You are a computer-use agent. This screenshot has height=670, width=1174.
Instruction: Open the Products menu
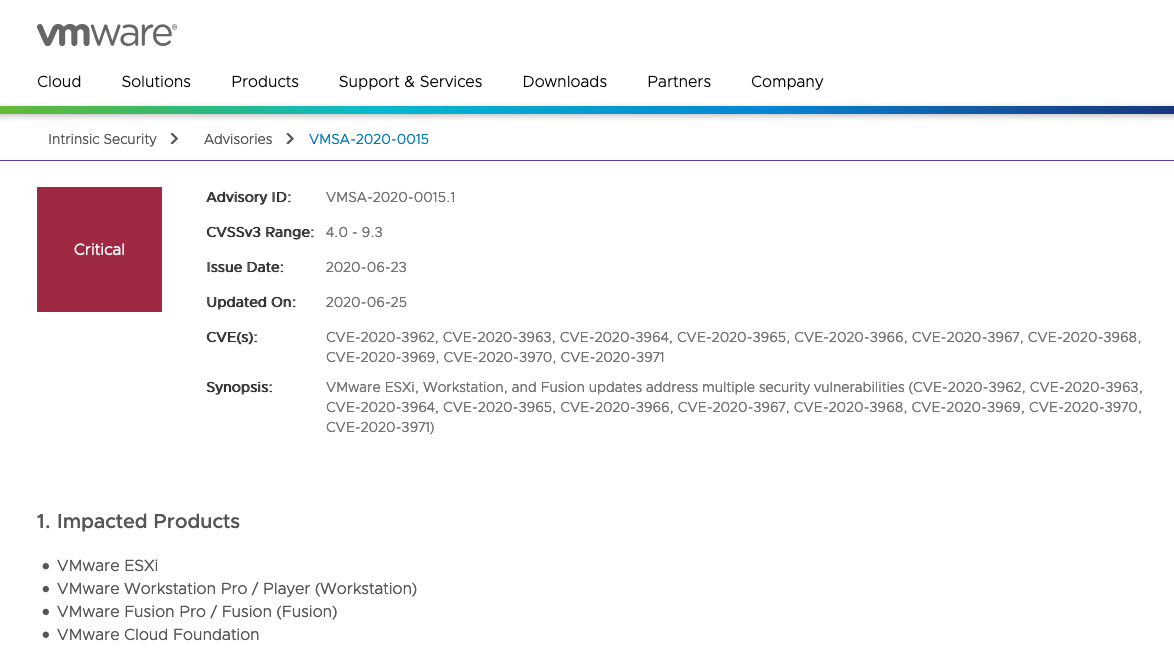[x=265, y=82]
